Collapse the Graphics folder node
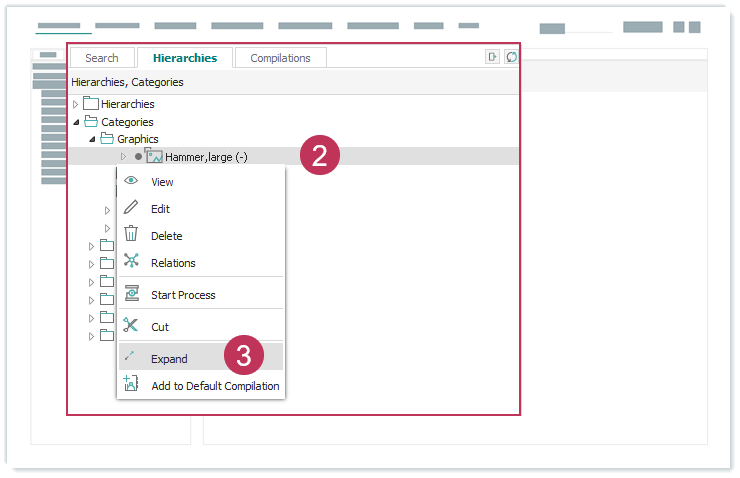Viewport: 740px width, 478px height. [x=91, y=139]
